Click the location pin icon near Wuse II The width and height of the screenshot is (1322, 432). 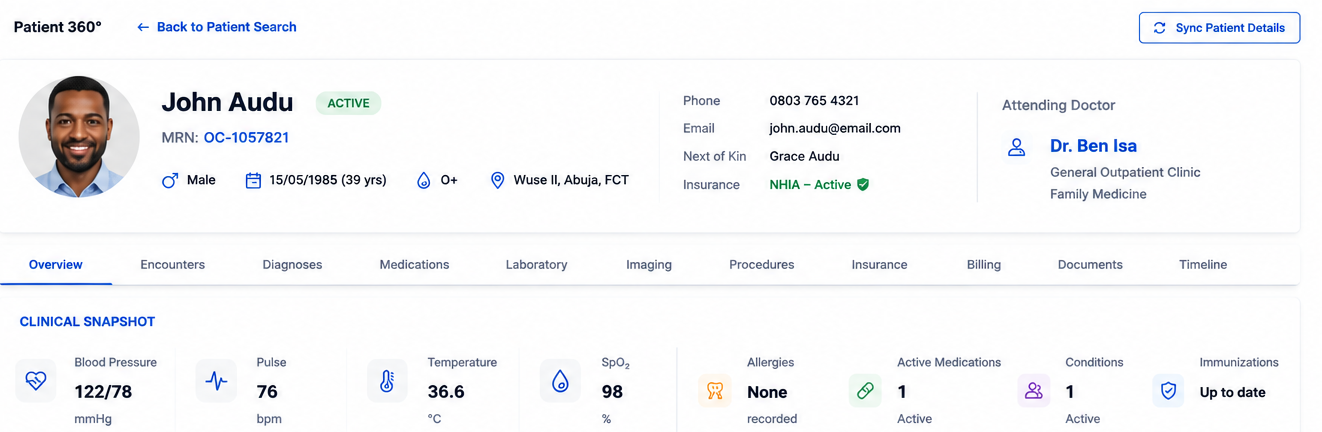pyautogui.click(x=497, y=181)
